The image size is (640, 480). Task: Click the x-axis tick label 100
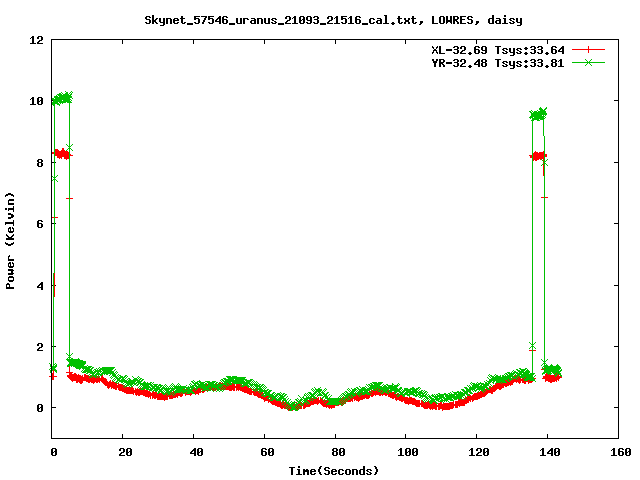click(408, 452)
